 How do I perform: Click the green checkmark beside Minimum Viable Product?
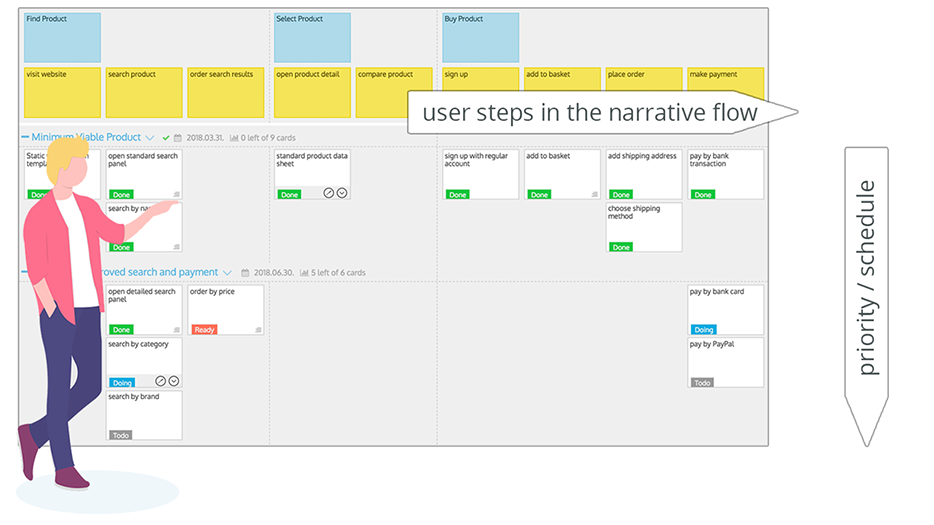tap(166, 138)
